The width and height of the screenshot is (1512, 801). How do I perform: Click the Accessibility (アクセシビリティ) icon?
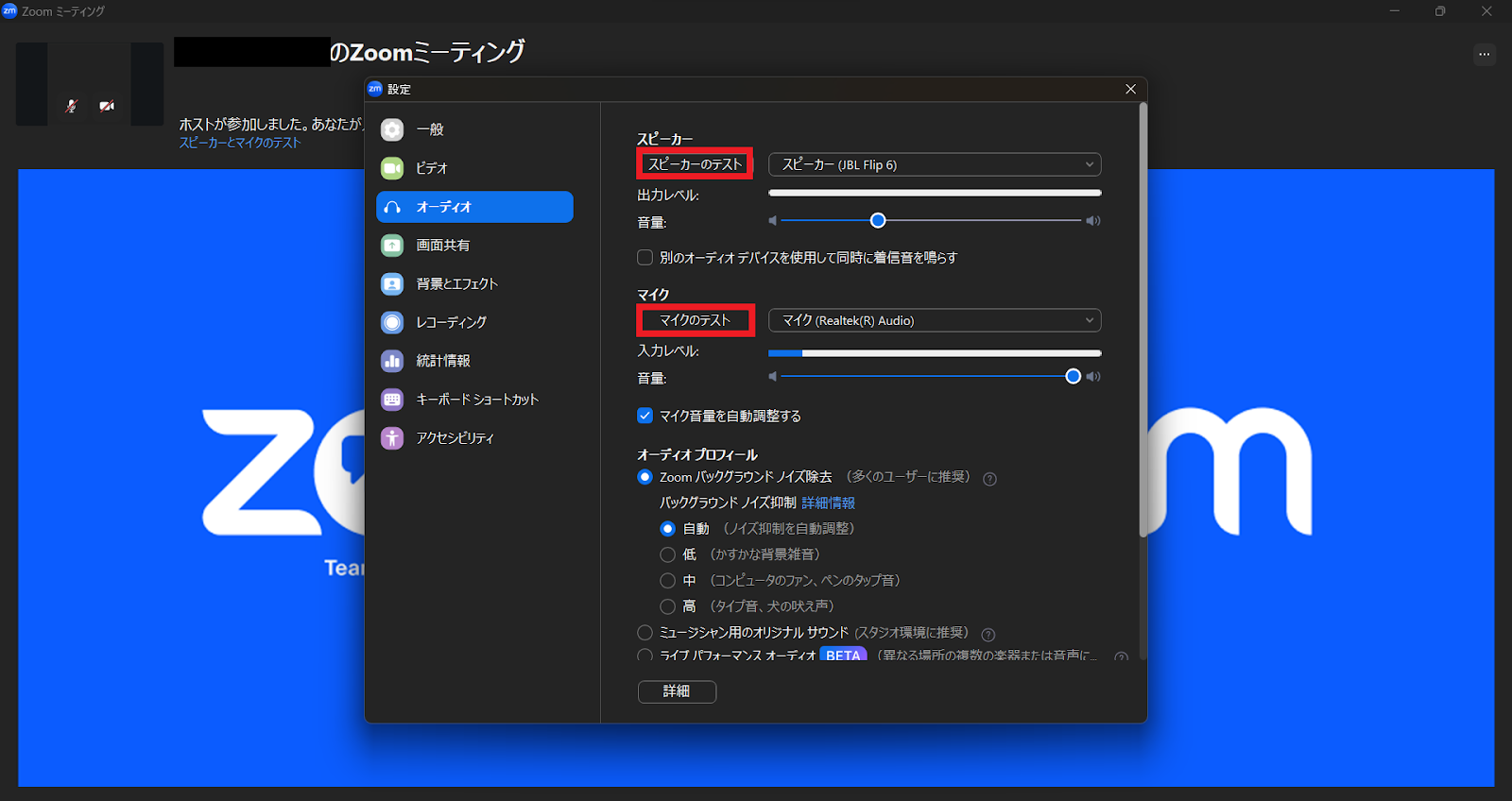[392, 438]
